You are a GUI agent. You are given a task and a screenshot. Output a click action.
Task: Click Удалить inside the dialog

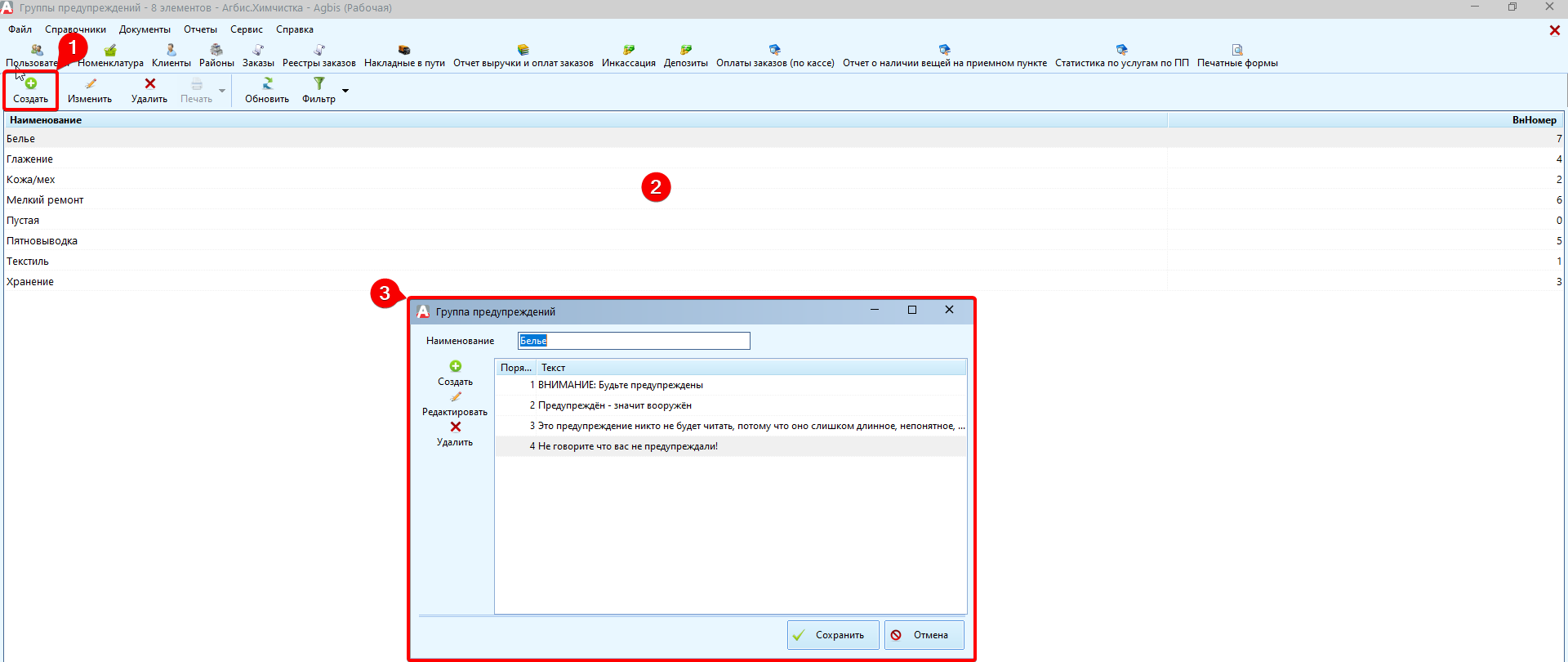click(x=455, y=434)
